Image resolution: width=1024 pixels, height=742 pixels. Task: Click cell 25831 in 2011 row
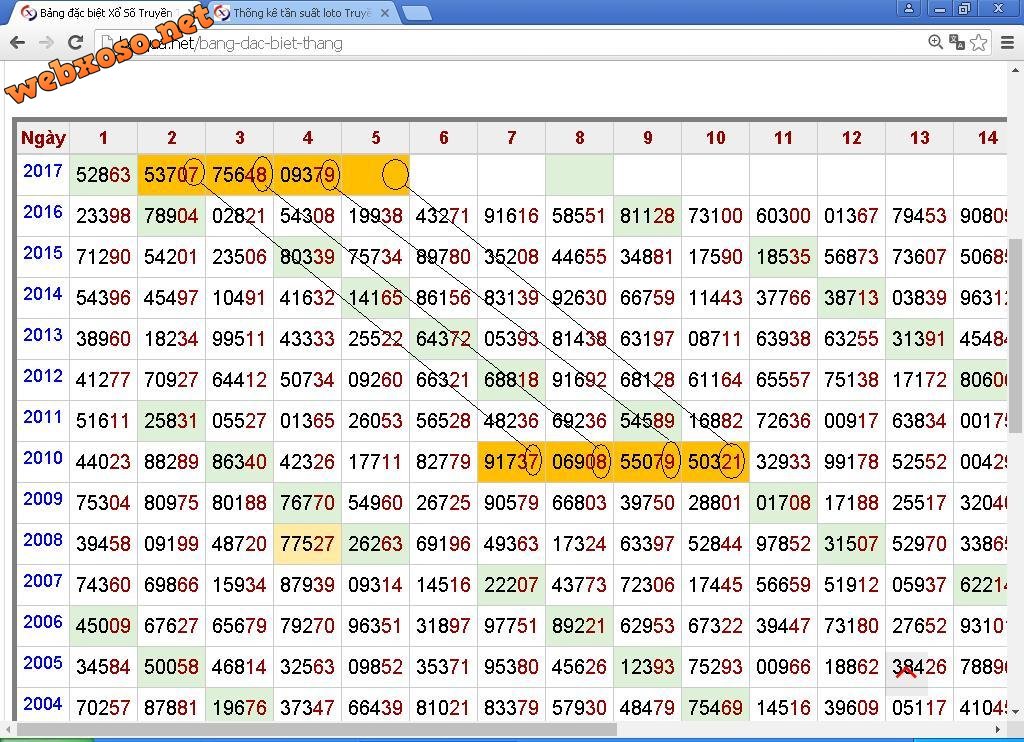(x=171, y=421)
